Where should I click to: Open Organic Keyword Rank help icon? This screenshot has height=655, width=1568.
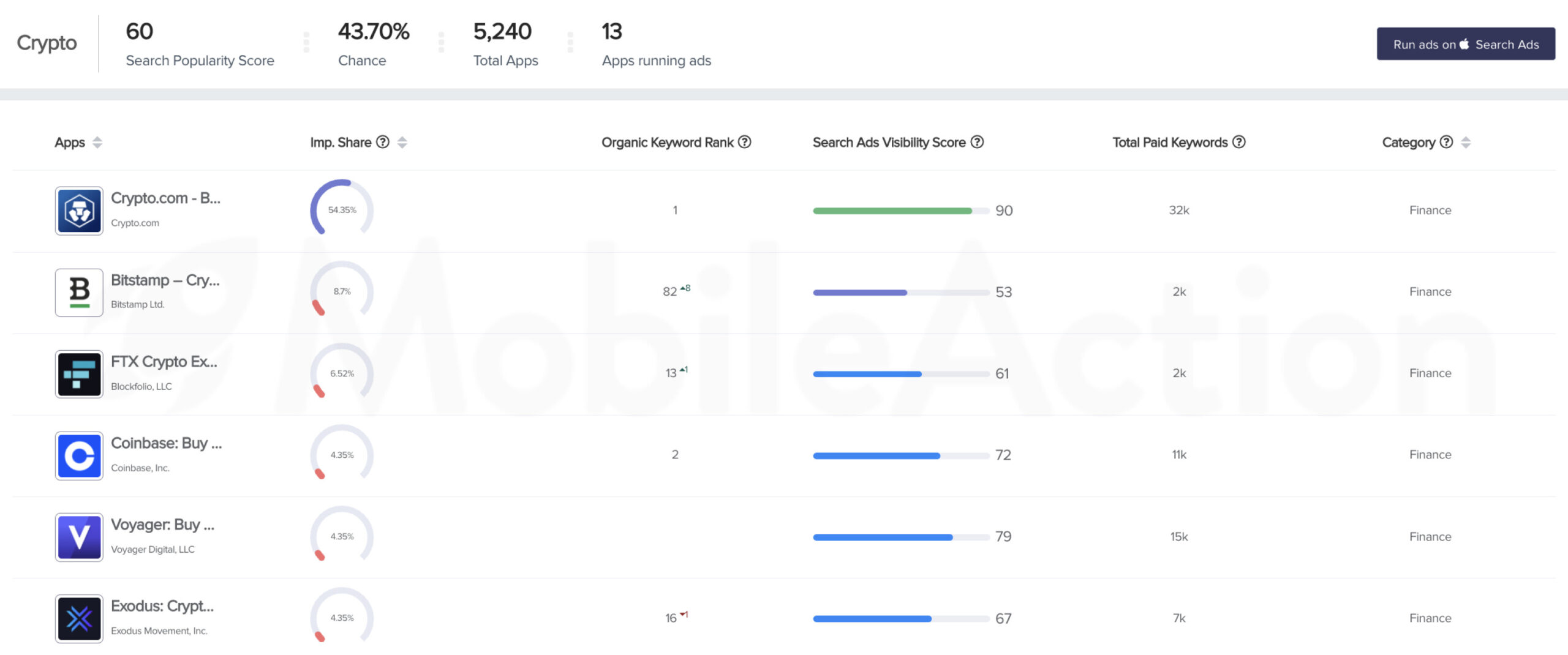744,142
